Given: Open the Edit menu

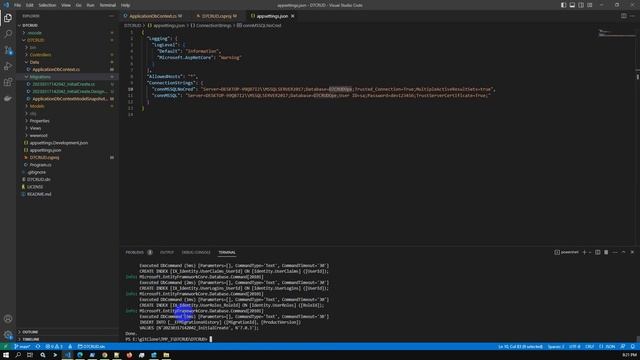Looking at the screenshot, I should pos(30,5).
